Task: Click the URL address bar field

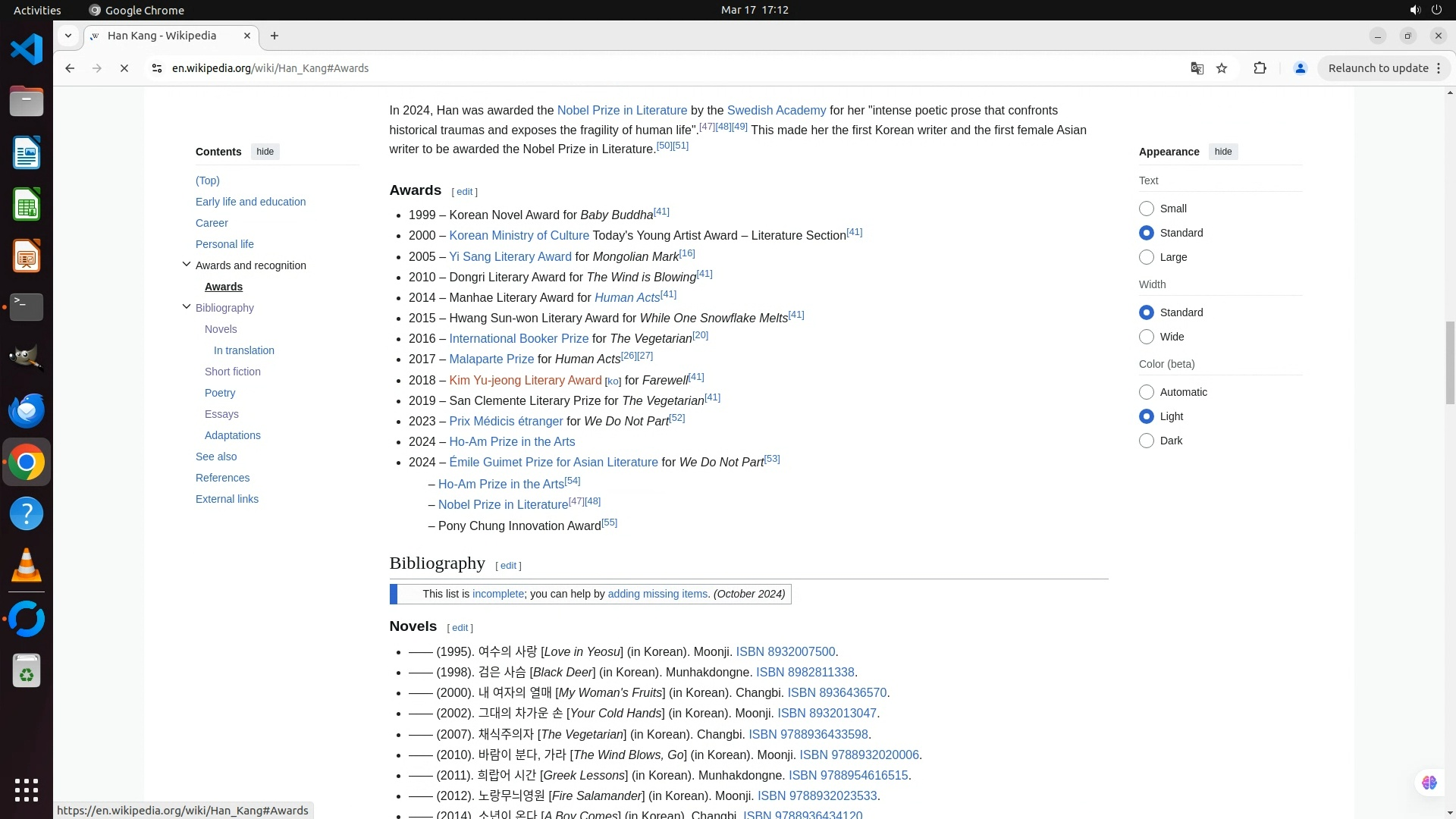Action: click(607, 68)
